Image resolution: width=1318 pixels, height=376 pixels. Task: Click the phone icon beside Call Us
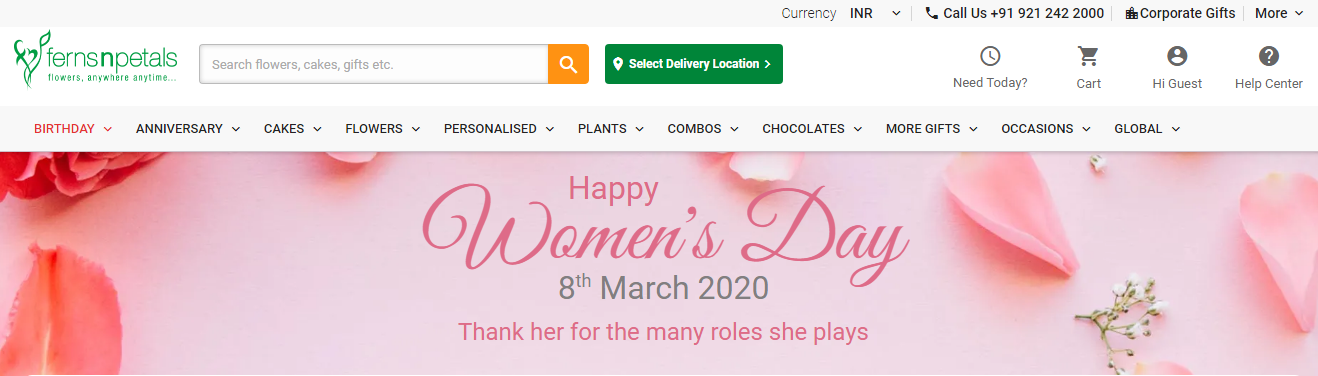tap(932, 13)
